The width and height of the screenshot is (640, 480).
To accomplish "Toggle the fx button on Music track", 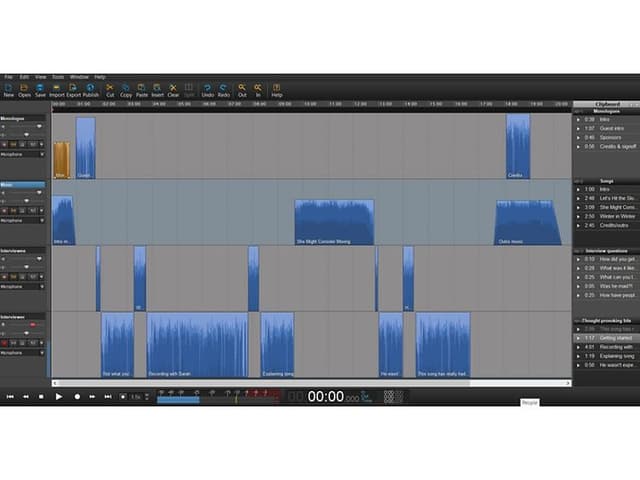I will pos(33,211).
